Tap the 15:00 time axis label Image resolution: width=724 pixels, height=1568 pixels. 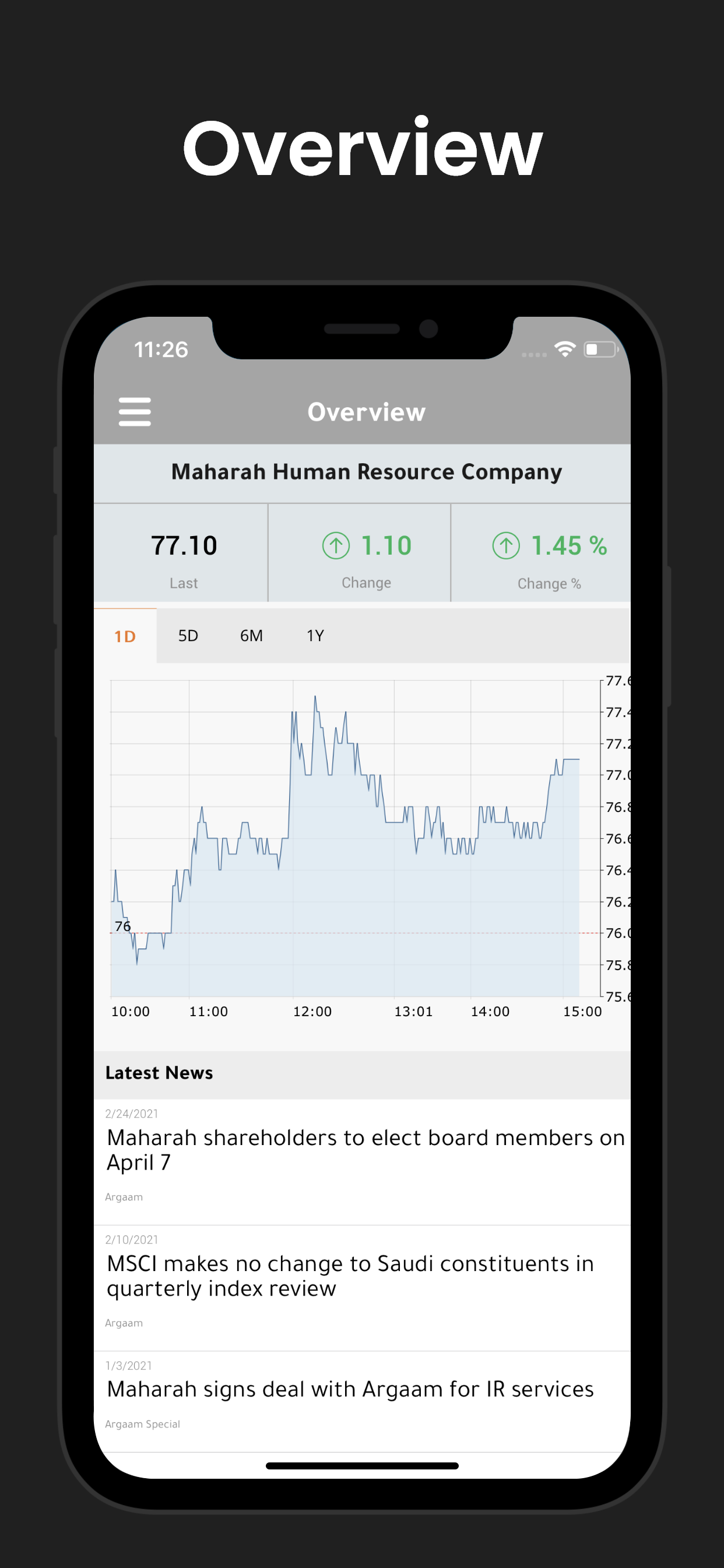pyautogui.click(x=582, y=1011)
